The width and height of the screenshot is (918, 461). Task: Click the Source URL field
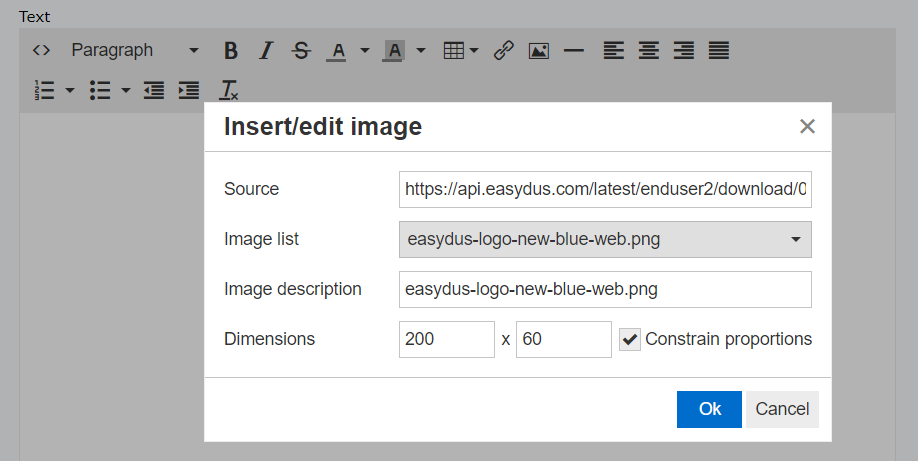point(605,189)
